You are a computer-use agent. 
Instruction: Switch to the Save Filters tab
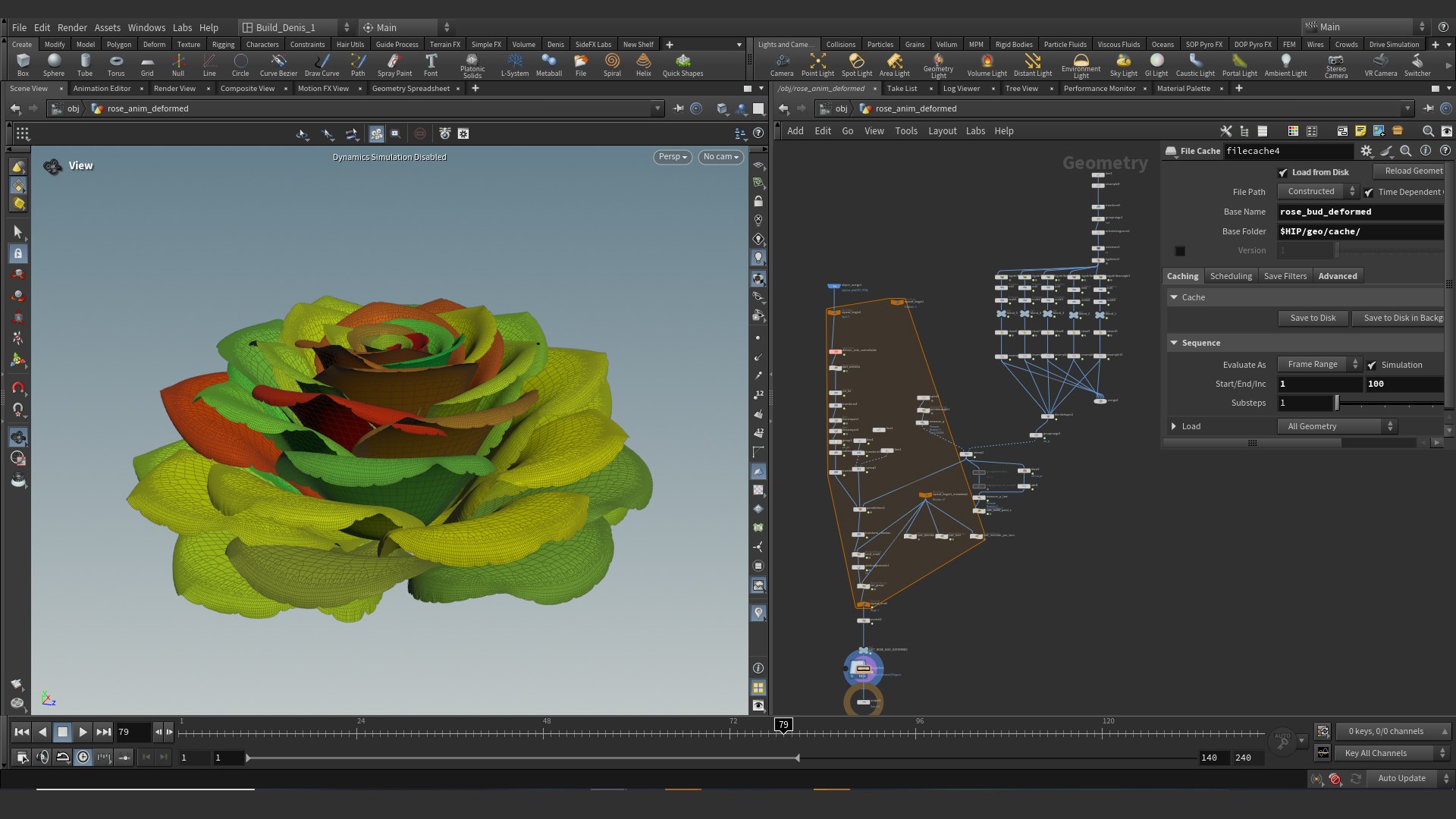1285,276
